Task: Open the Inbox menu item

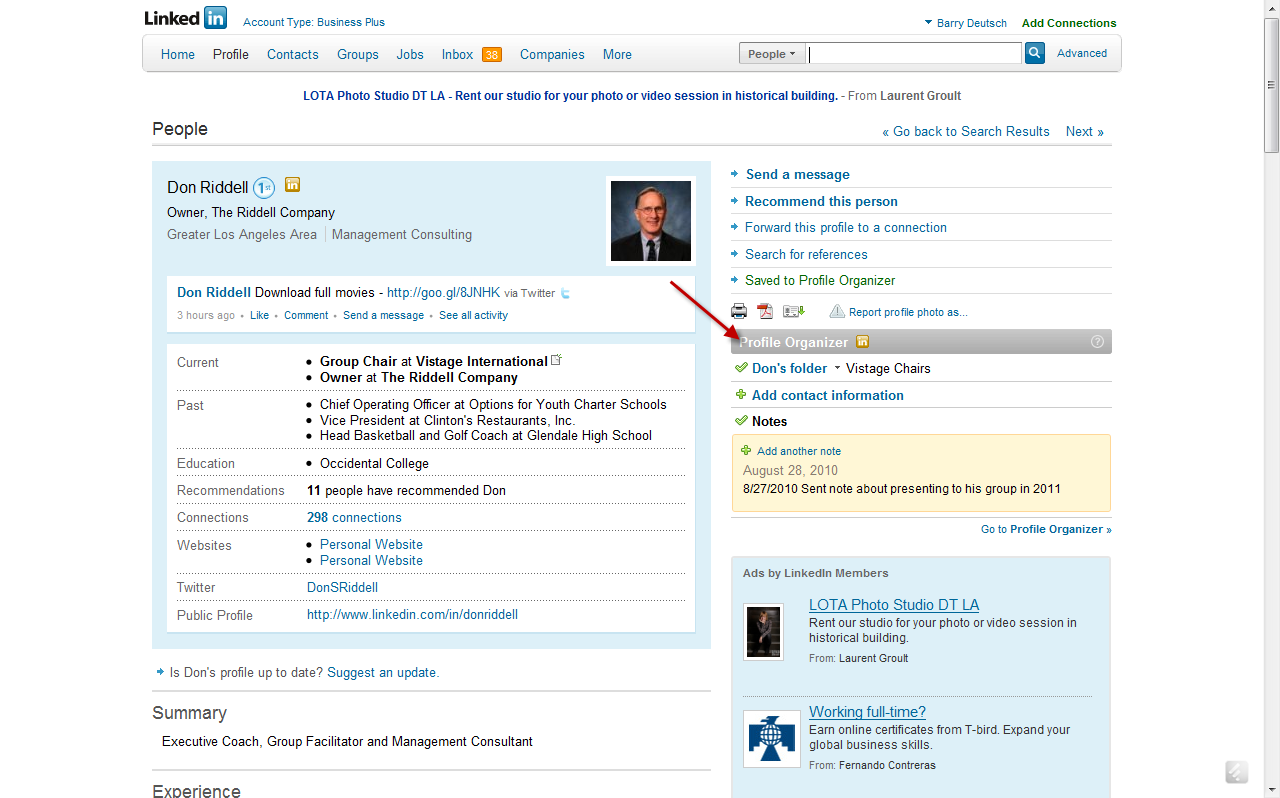Action: [x=457, y=54]
